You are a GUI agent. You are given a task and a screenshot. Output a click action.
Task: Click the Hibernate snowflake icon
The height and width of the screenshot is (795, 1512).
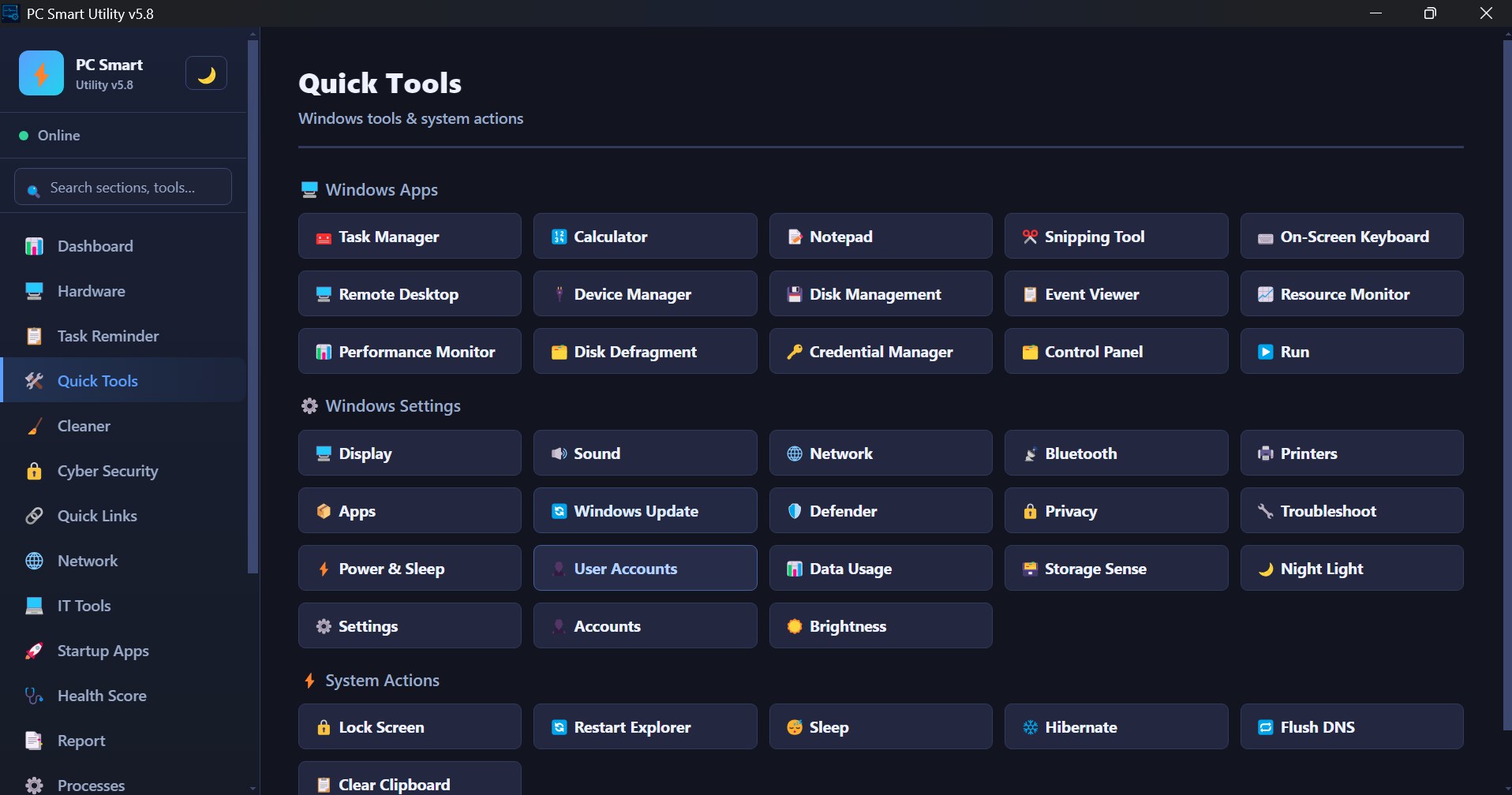[x=1030, y=727]
